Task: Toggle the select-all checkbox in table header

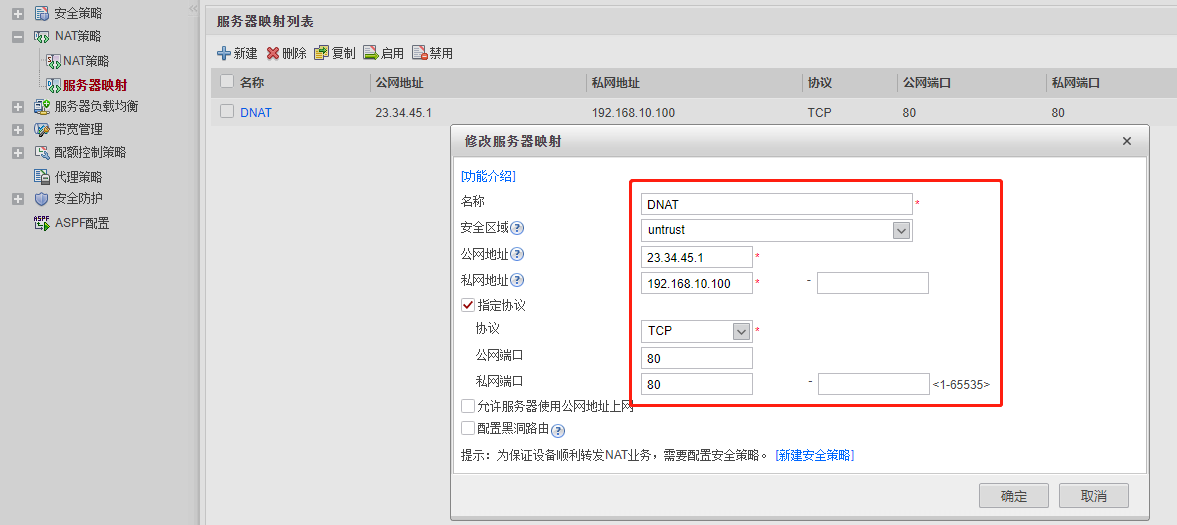Action: (x=227, y=82)
